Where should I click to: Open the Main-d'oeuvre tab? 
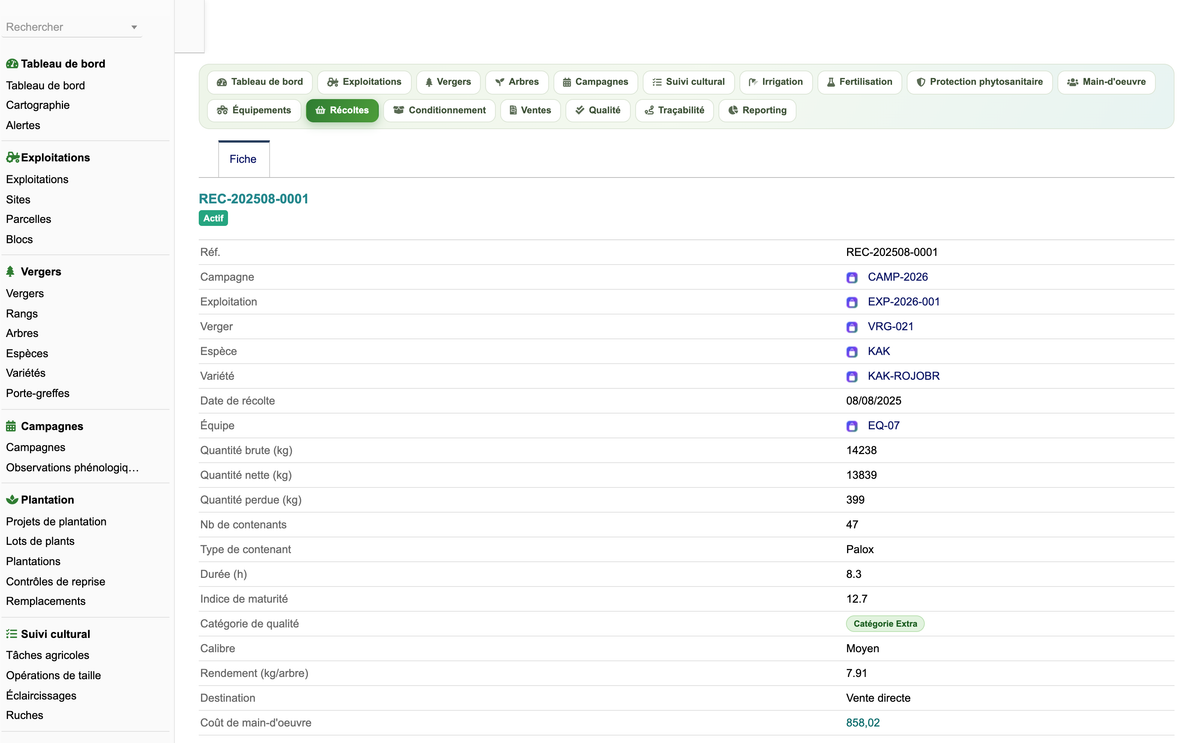[1106, 82]
